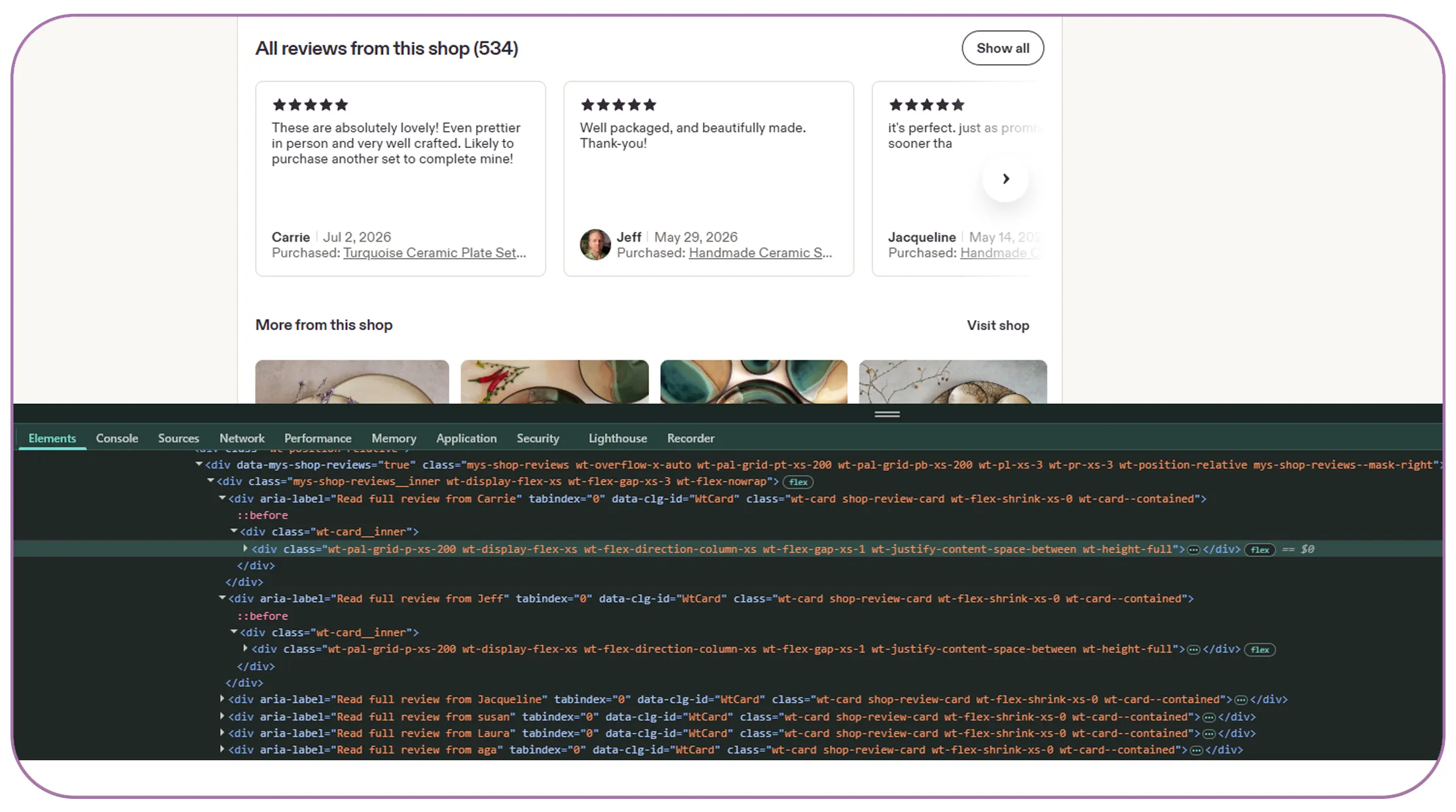The height and width of the screenshot is (812, 1456).
Task: Click Carrie's review text about lovely plates
Action: pos(396,143)
